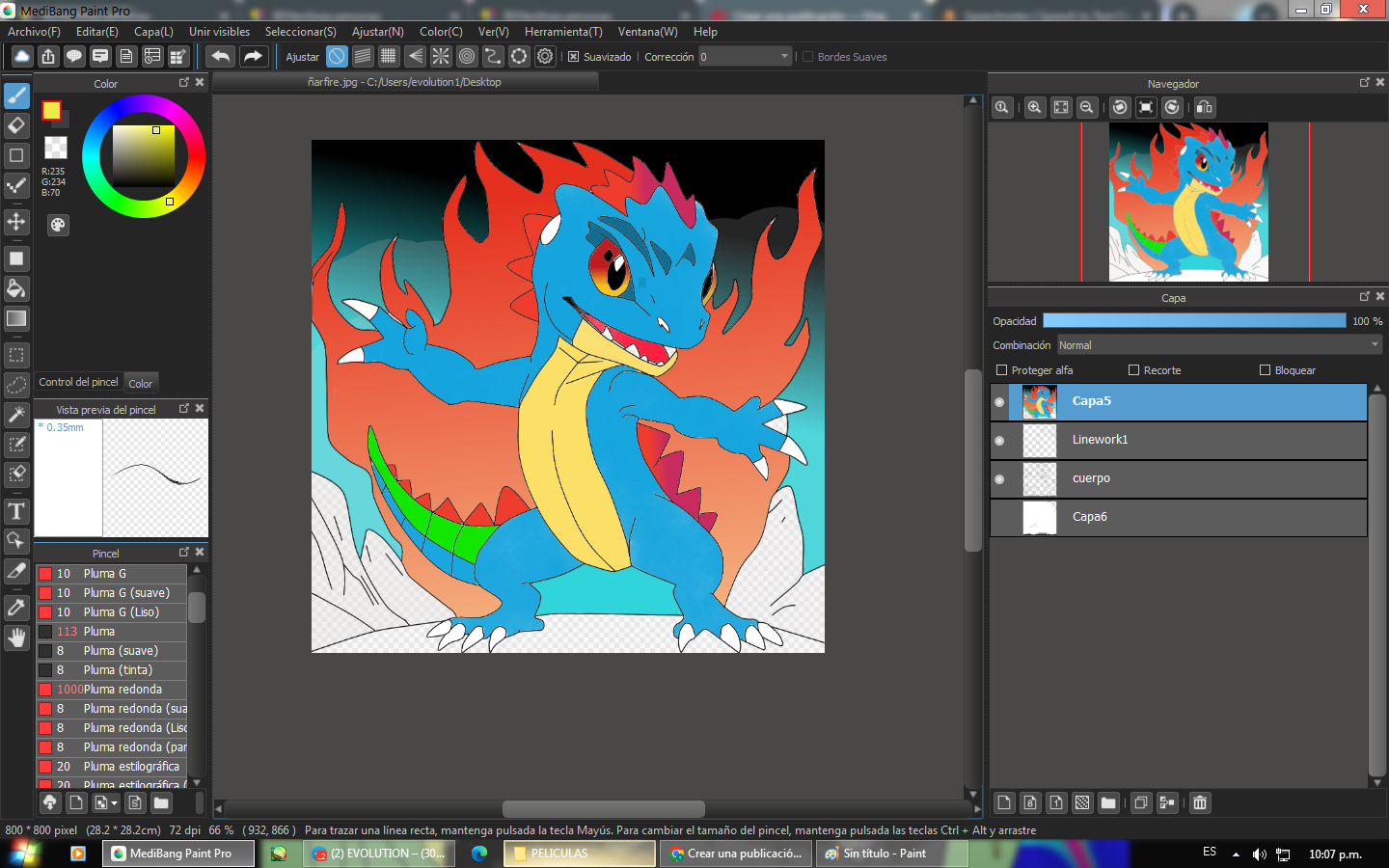Turn snap off with the blue circle-slash icon
This screenshot has height=868, width=1389.
(337, 56)
